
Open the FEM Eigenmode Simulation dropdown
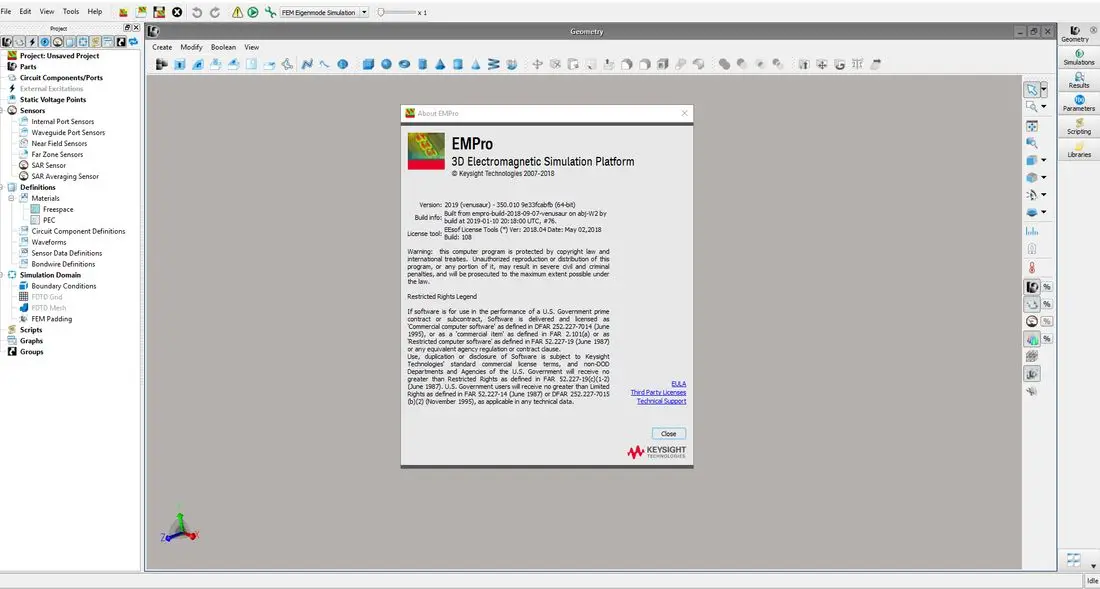[324, 13]
